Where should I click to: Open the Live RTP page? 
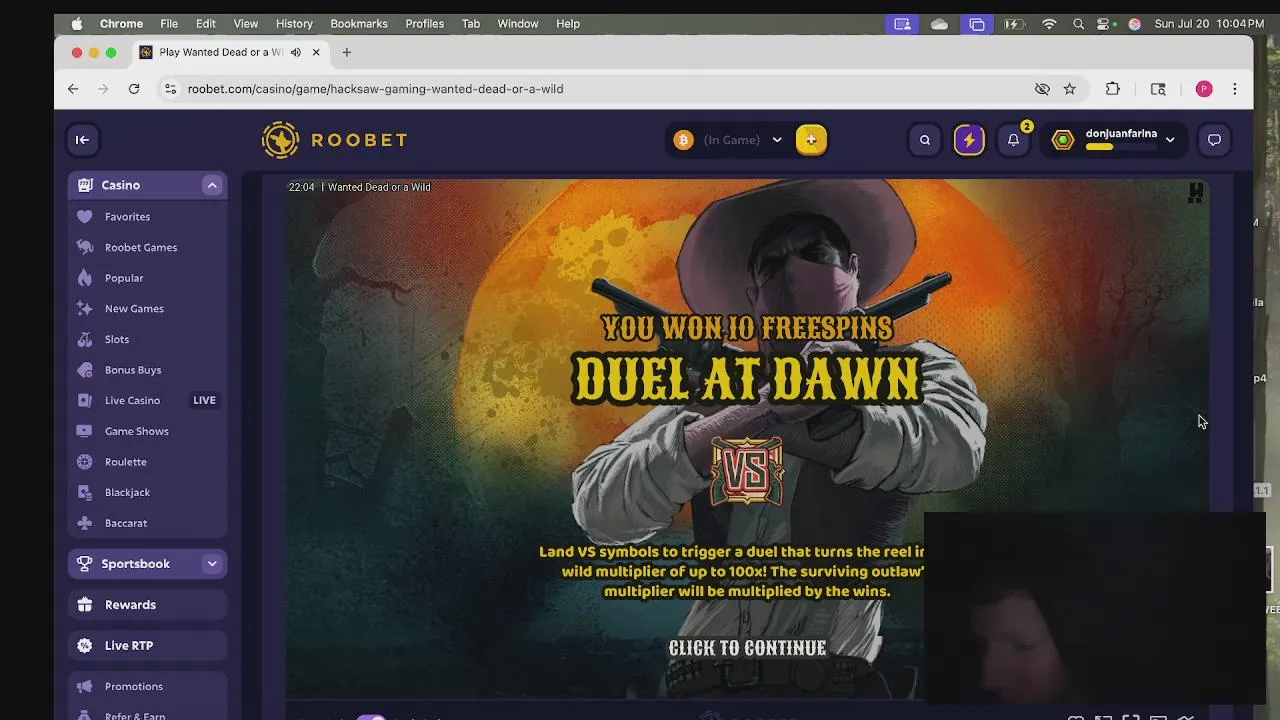(x=147, y=646)
